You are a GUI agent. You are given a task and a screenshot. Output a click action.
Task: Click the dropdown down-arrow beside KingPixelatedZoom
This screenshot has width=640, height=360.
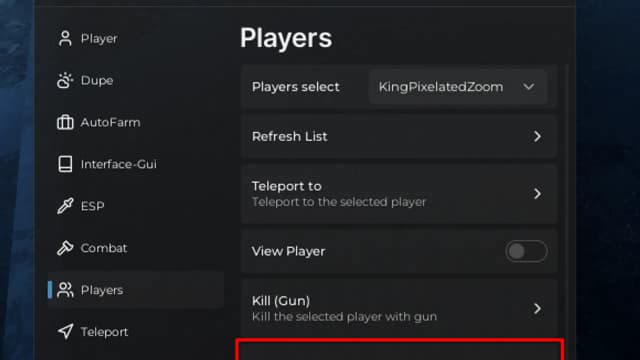click(529, 87)
